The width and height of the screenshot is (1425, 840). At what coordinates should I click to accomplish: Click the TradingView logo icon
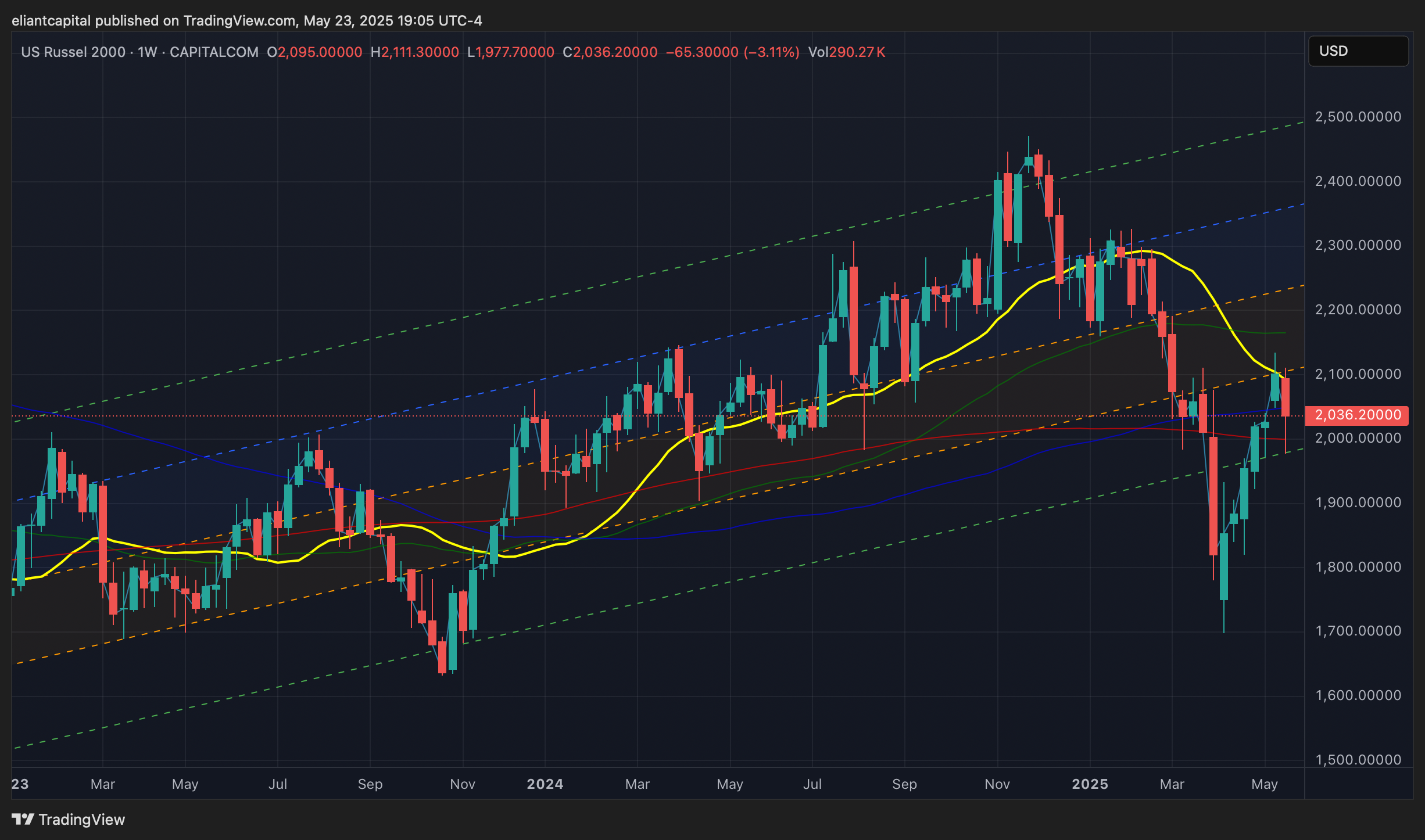tap(23, 819)
